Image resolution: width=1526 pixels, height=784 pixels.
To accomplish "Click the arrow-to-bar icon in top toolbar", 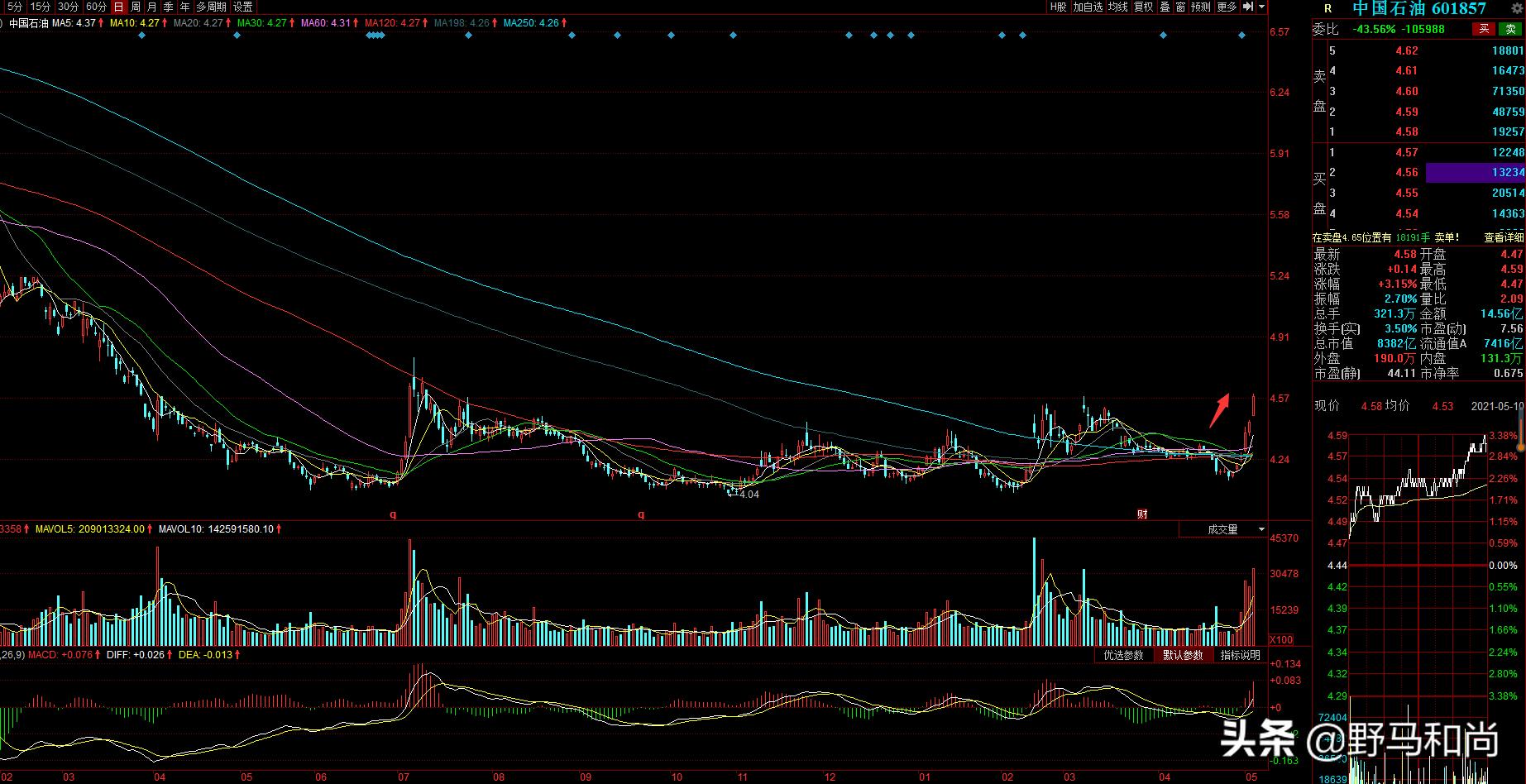I will (1248, 7).
